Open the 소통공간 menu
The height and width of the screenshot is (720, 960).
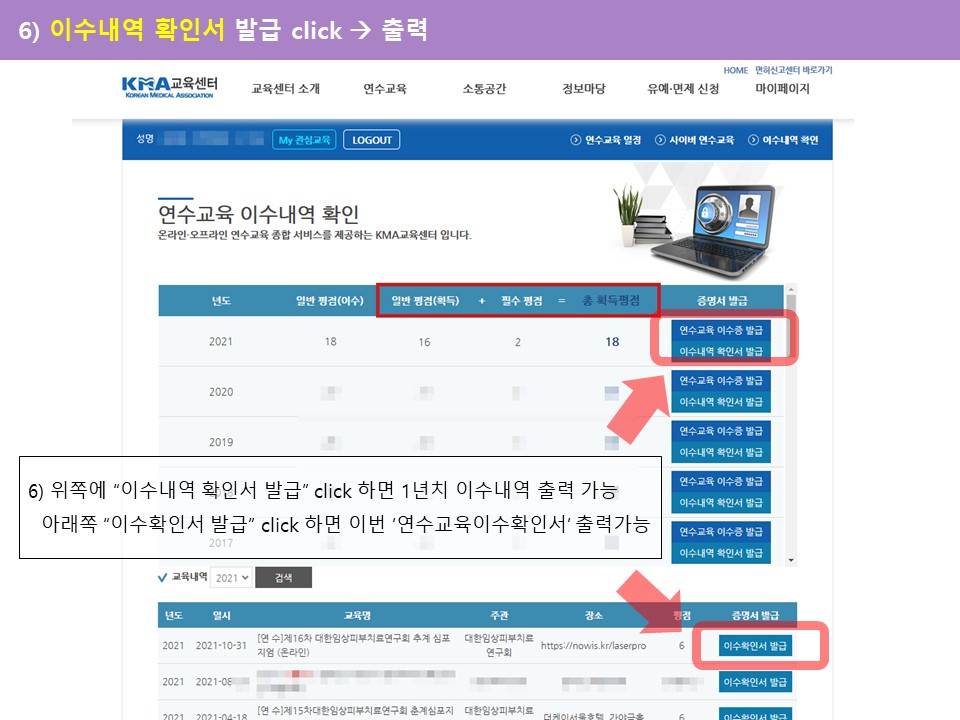click(x=484, y=89)
